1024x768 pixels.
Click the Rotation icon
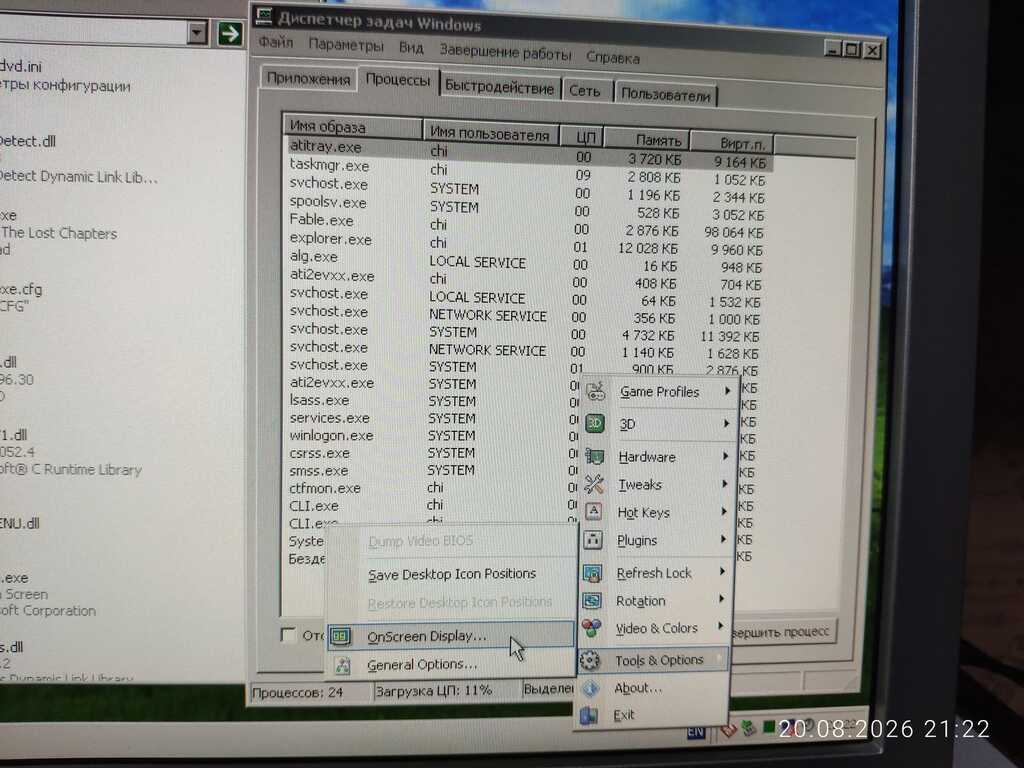pyautogui.click(x=592, y=600)
